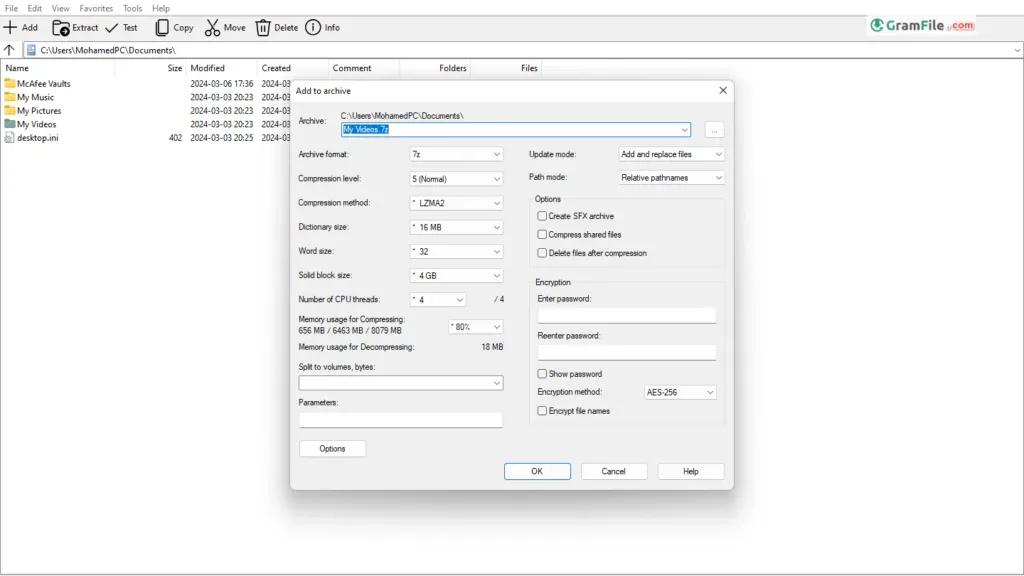Click the Info toolbar icon
The width and height of the screenshot is (1024, 576).
[313, 27]
